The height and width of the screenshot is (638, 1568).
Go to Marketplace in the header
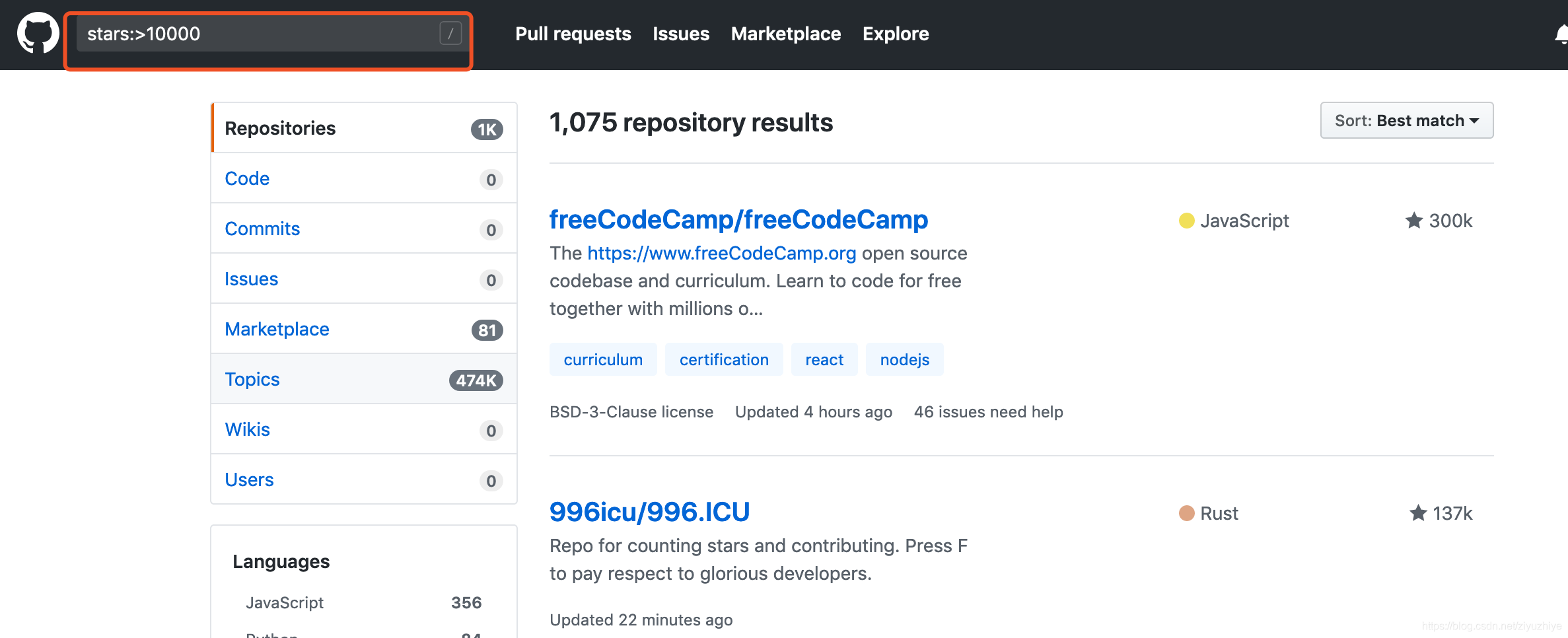click(785, 34)
